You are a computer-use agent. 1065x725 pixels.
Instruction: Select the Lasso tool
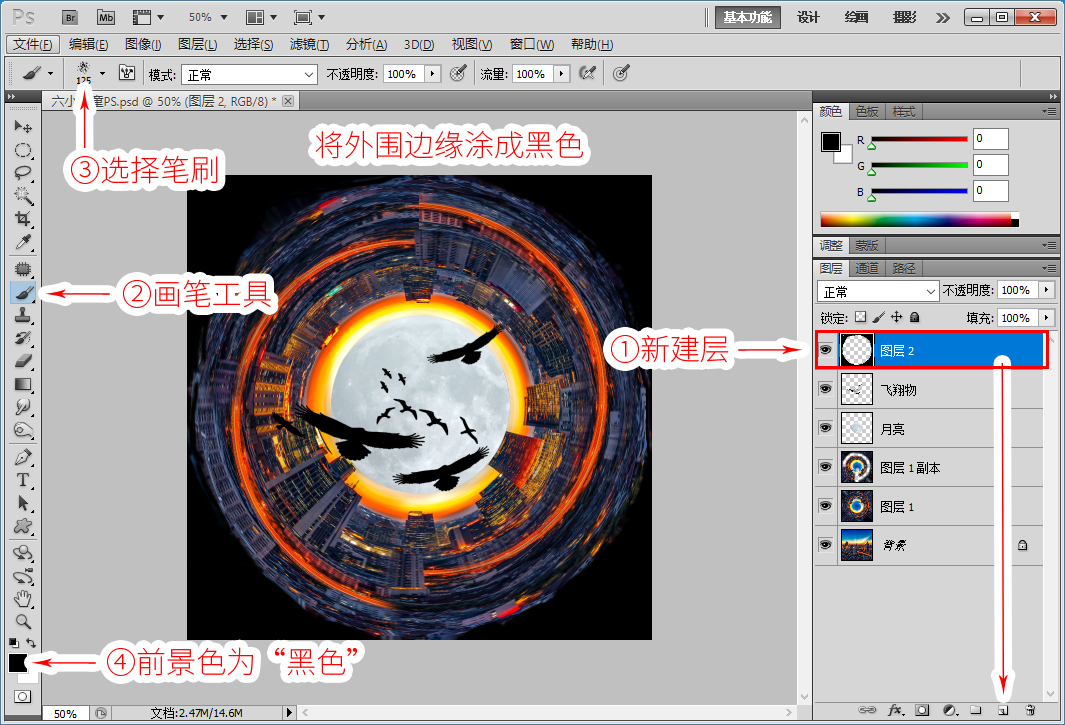[23, 173]
